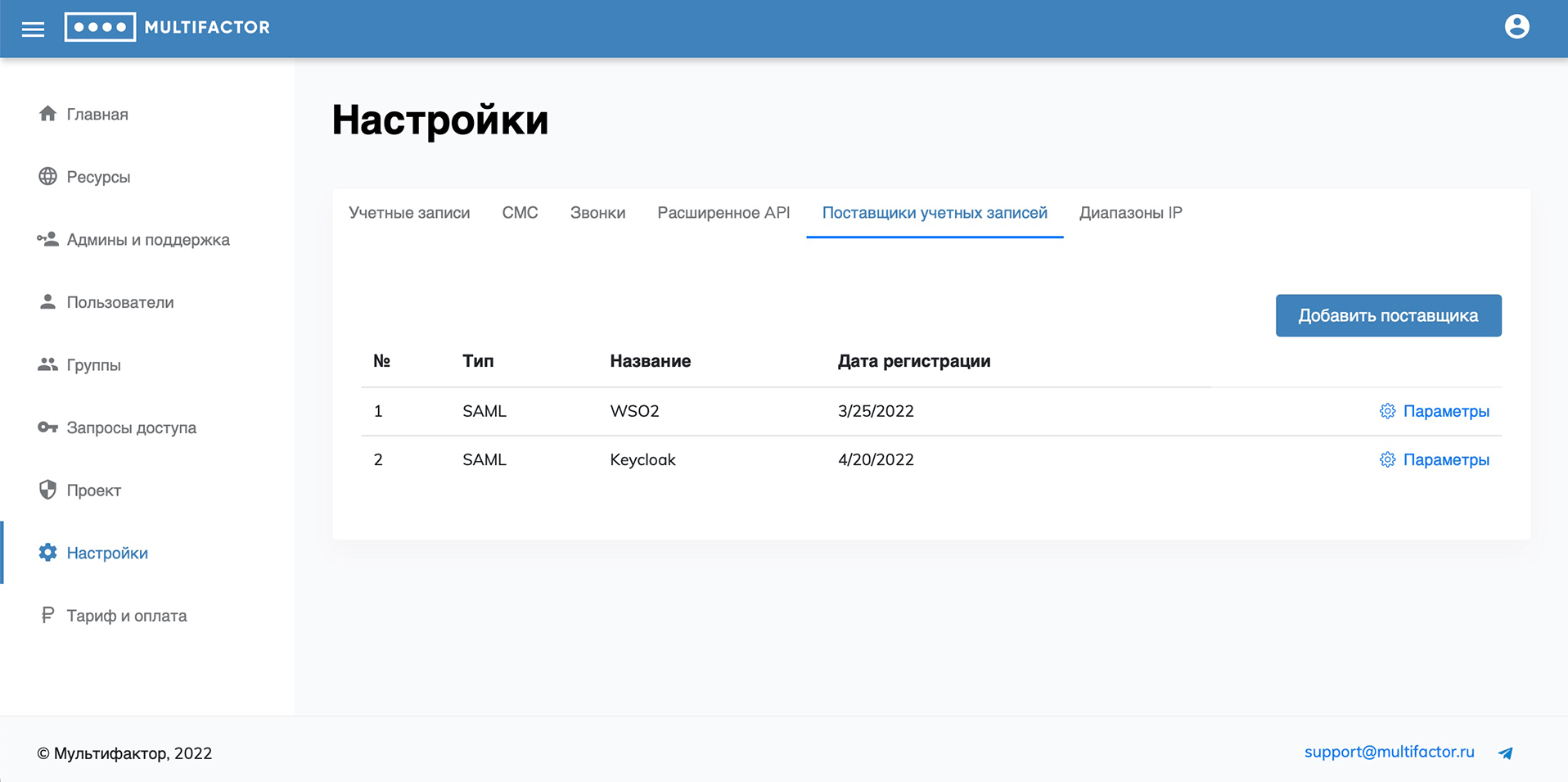The height and width of the screenshot is (782, 1568).
Task: Click the Multifactor logo
Action: pyautogui.click(x=168, y=27)
